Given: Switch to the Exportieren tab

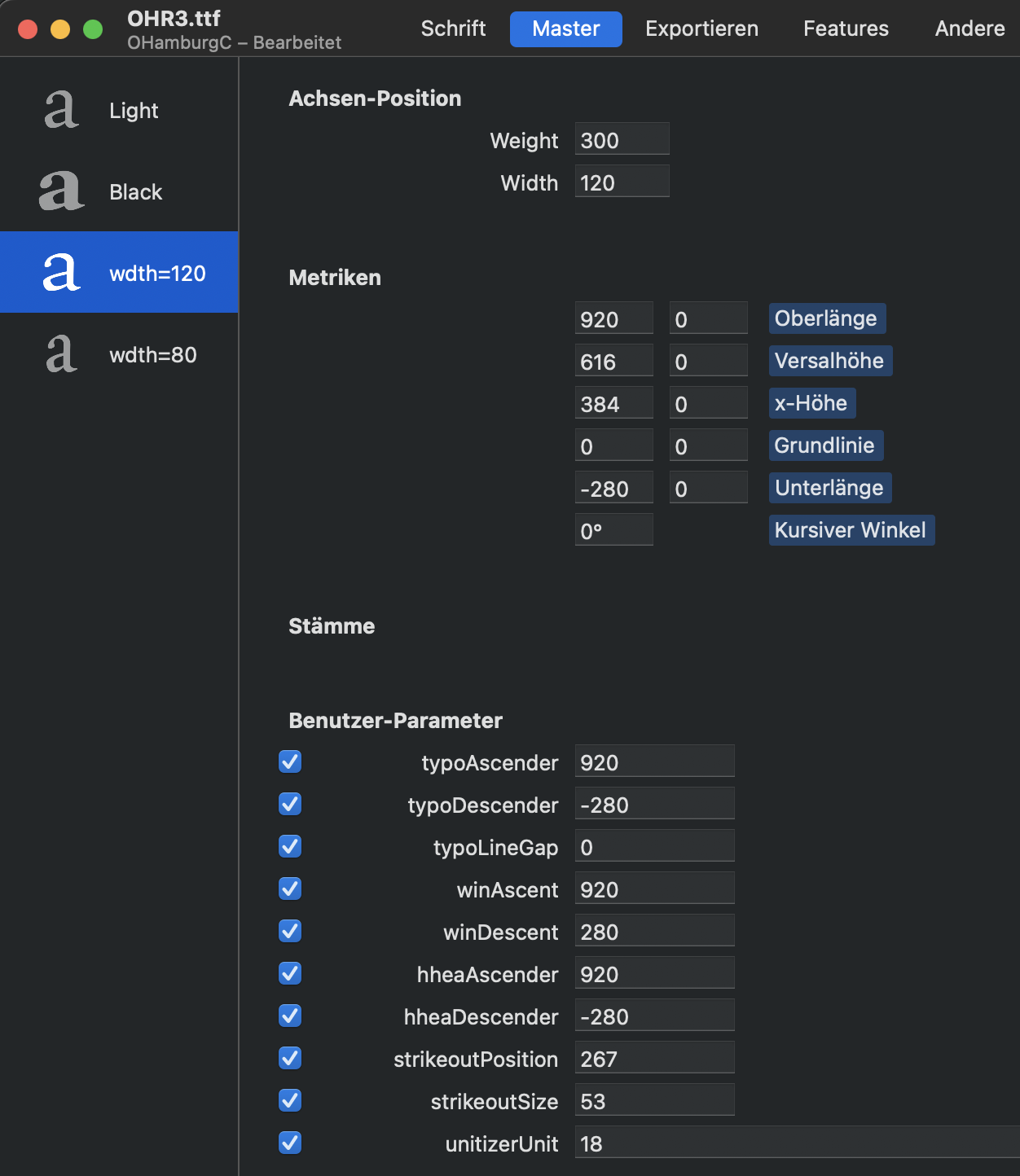Looking at the screenshot, I should pyautogui.click(x=701, y=29).
